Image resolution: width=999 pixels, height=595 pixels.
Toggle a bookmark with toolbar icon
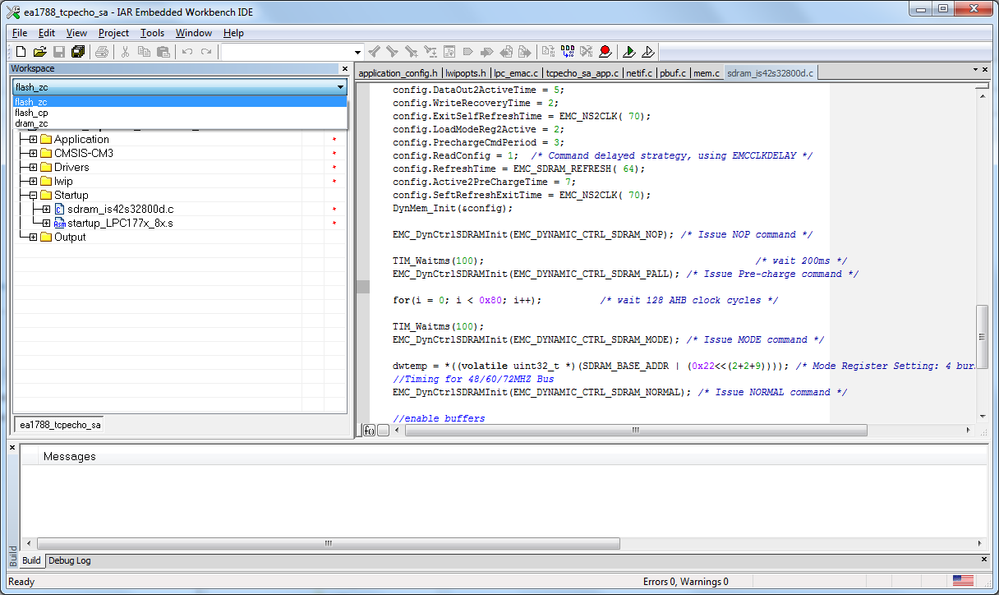[x=468, y=52]
